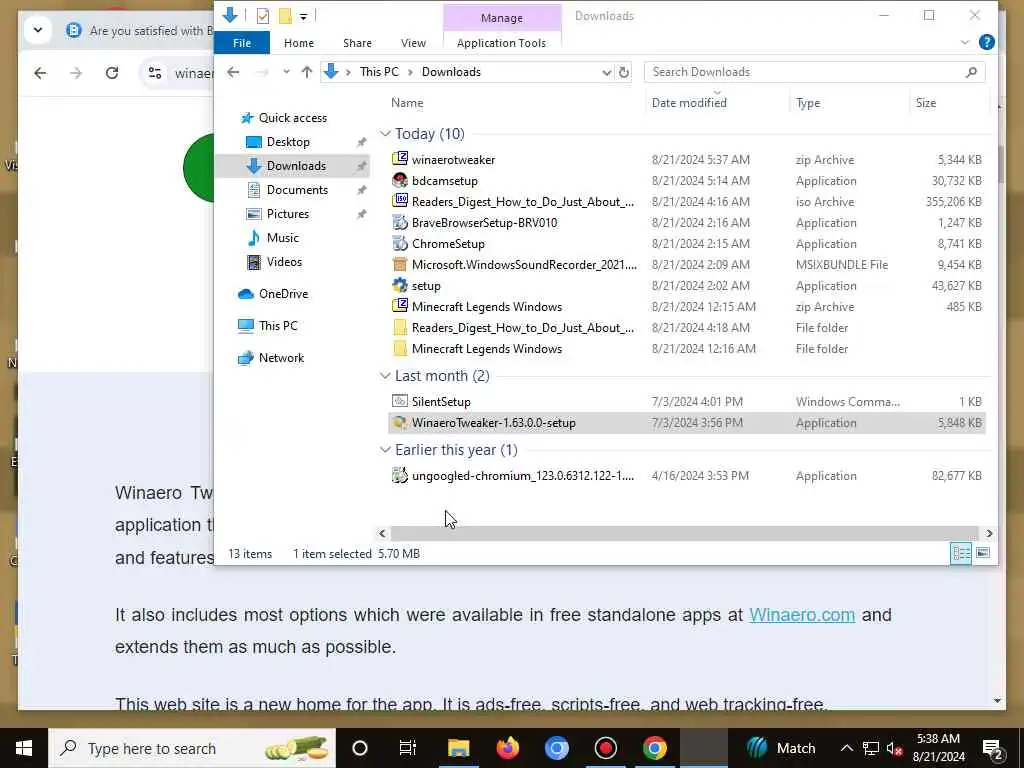Select the WinaeroTweaker-1.63.0.0-setup icon
This screenshot has width=1024, height=768.
(x=400, y=423)
